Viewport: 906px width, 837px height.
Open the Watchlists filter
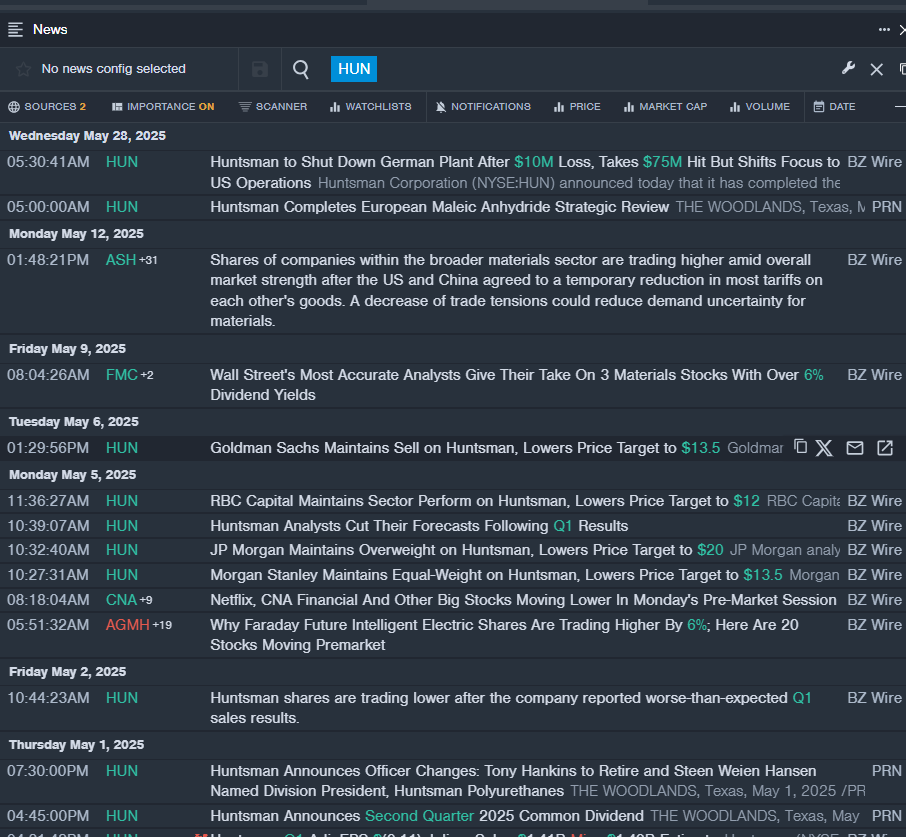[x=370, y=107]
